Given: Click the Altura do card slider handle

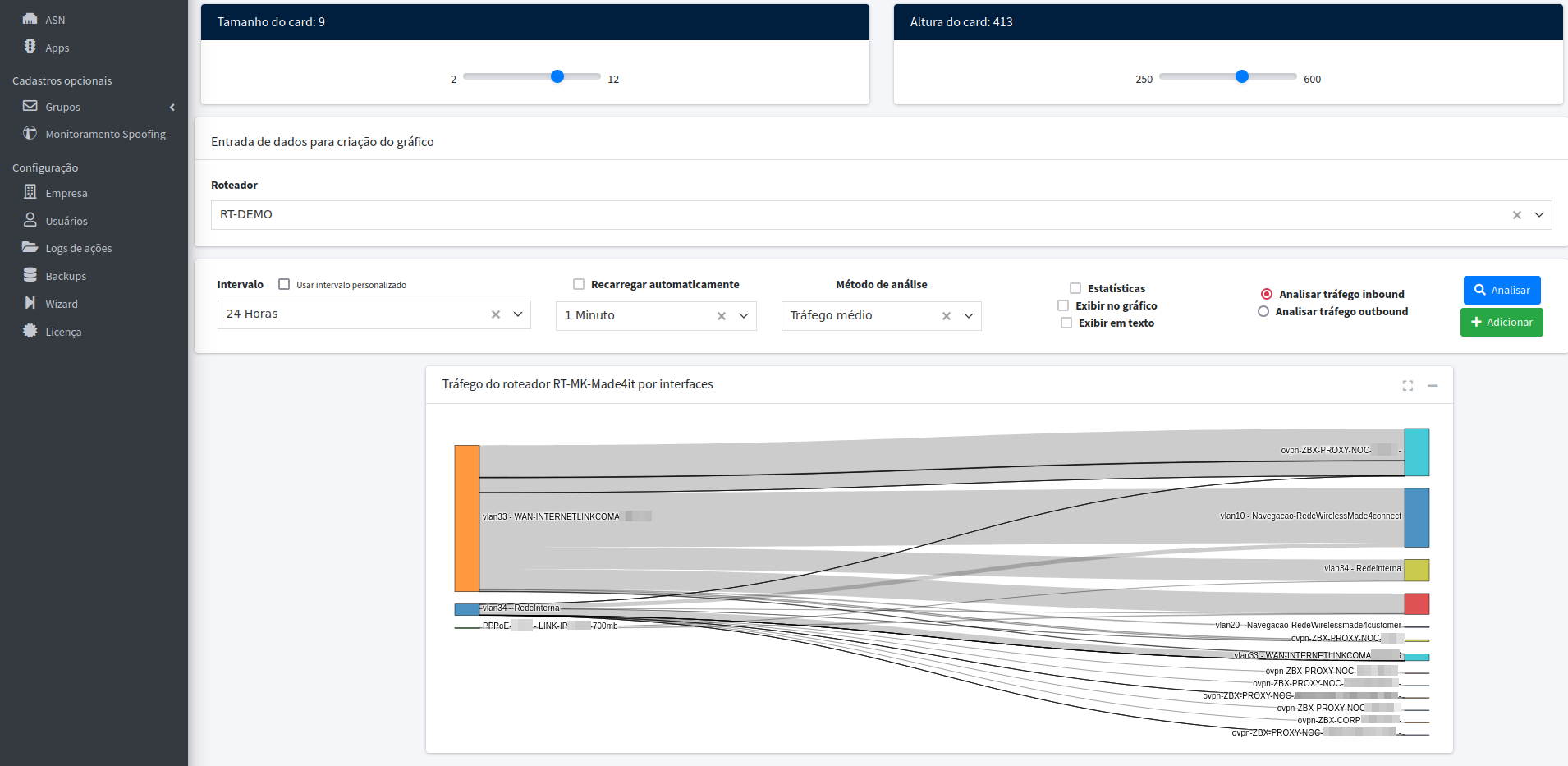Looking at the screenshot, I should click(1242, 76).
